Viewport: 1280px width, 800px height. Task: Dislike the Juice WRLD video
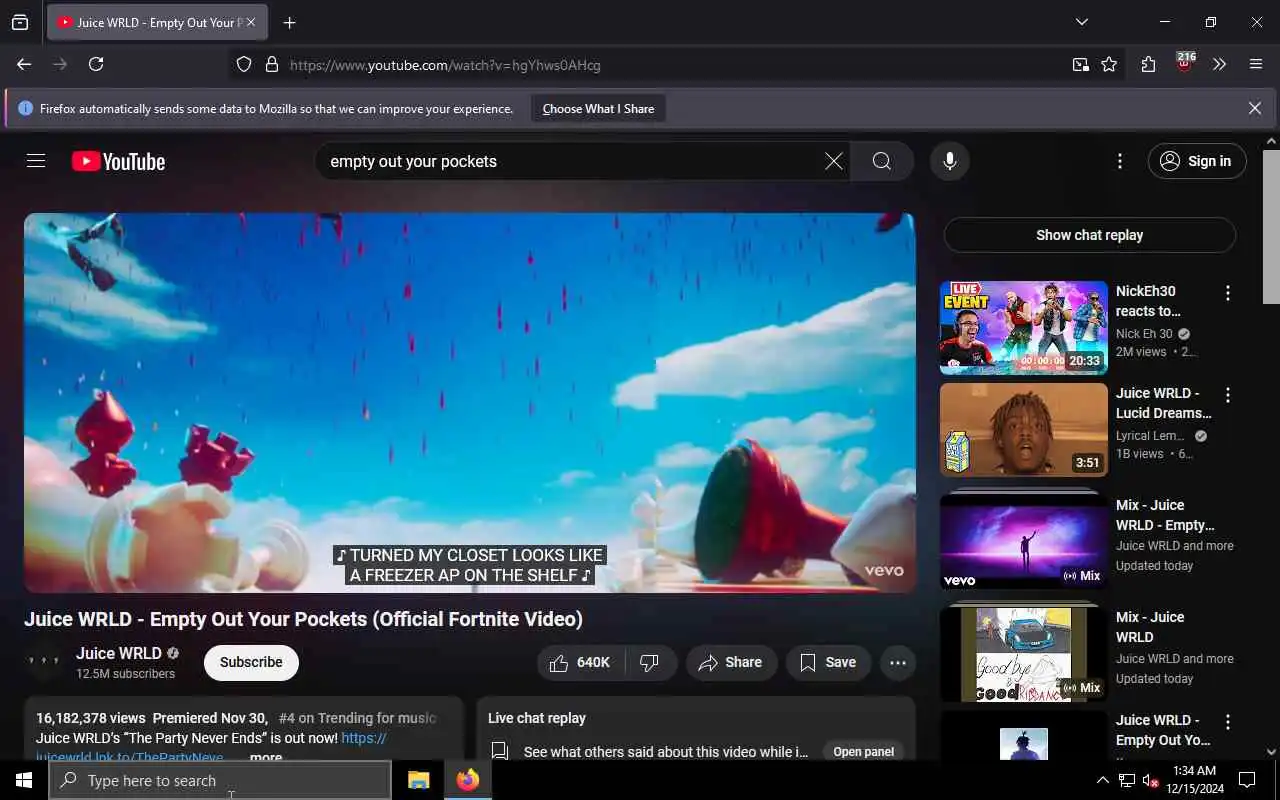[x=651, y=662]
